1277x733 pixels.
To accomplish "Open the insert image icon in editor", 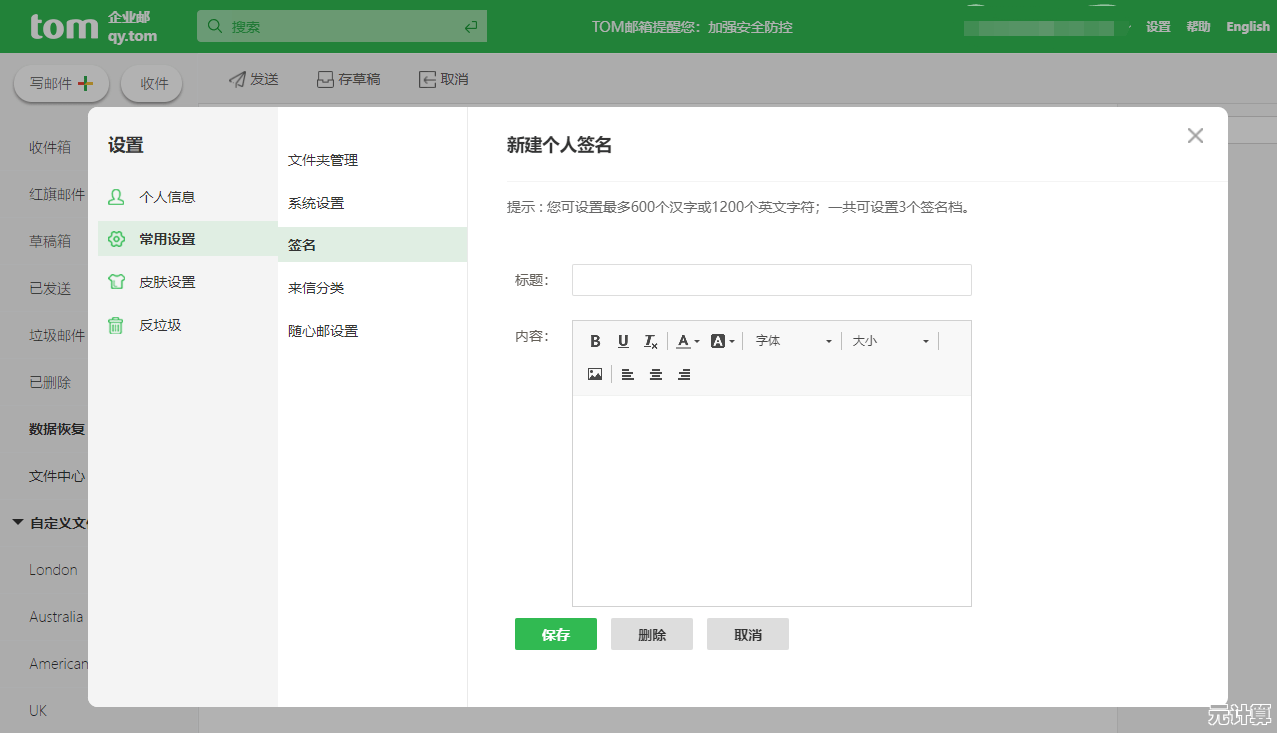I will pyautogui.click(x=595, y=374).
